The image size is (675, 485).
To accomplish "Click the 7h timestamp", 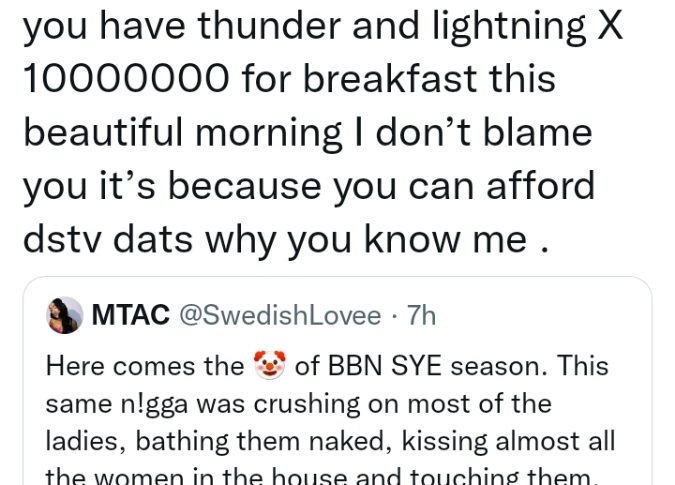I will [422, 316].
